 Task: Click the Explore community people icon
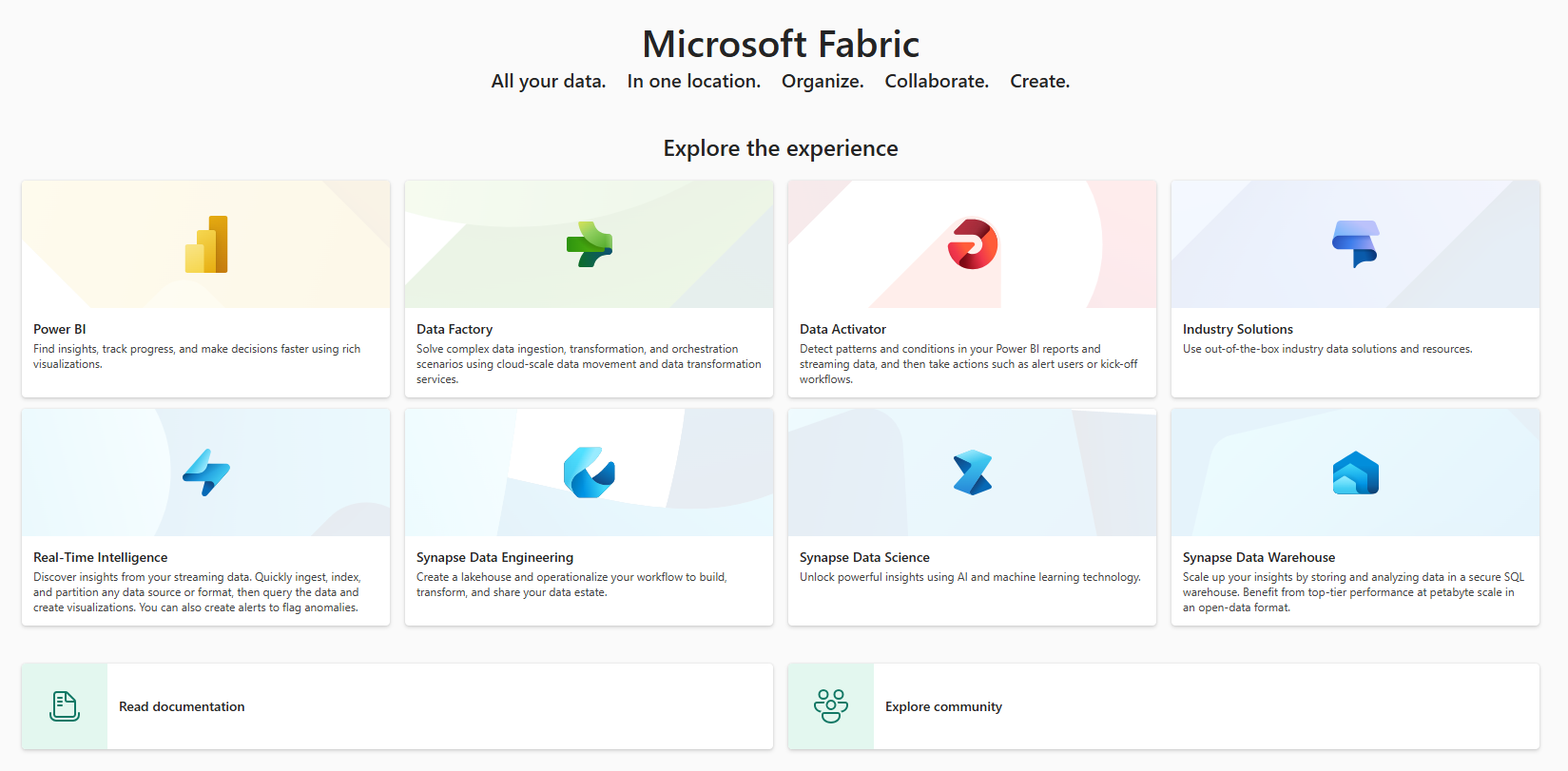(x=831, y=706)
